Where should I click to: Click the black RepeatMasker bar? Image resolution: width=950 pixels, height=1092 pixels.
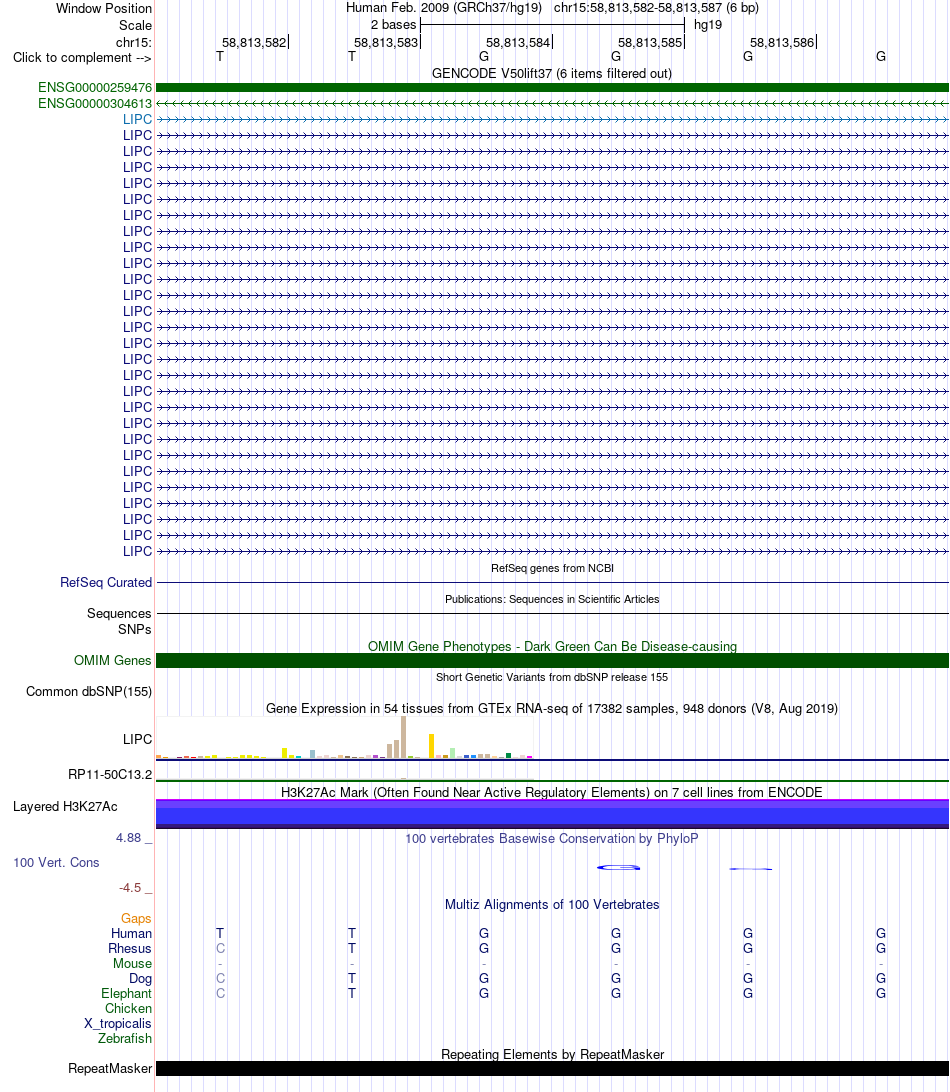click(552, 1068)
